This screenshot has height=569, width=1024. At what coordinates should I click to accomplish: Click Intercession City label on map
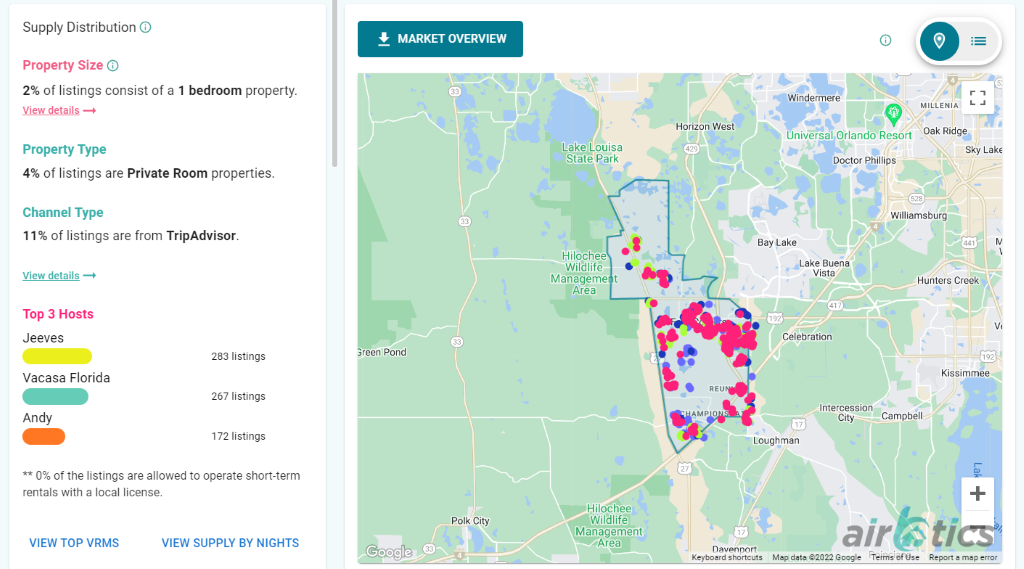(846, 413)
